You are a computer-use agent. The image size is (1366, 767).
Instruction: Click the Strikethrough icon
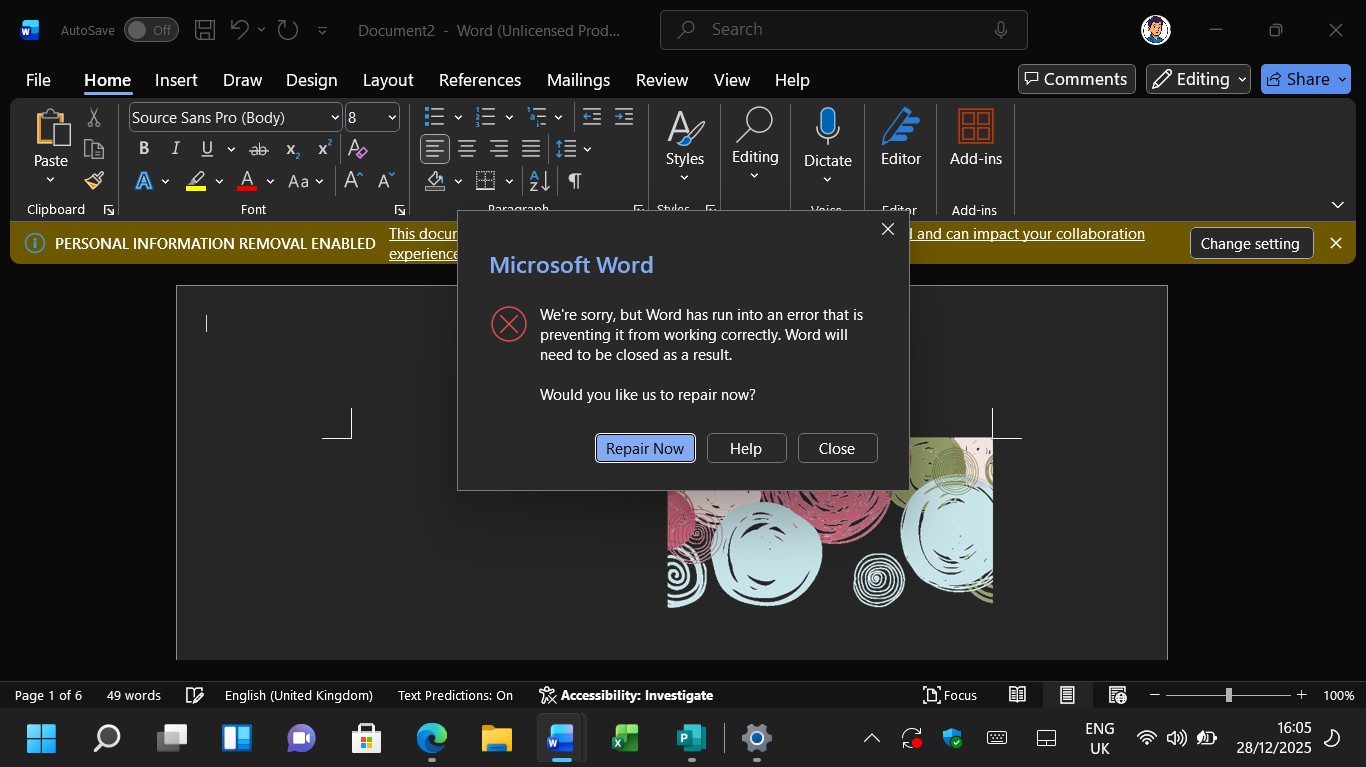(258, 149)
